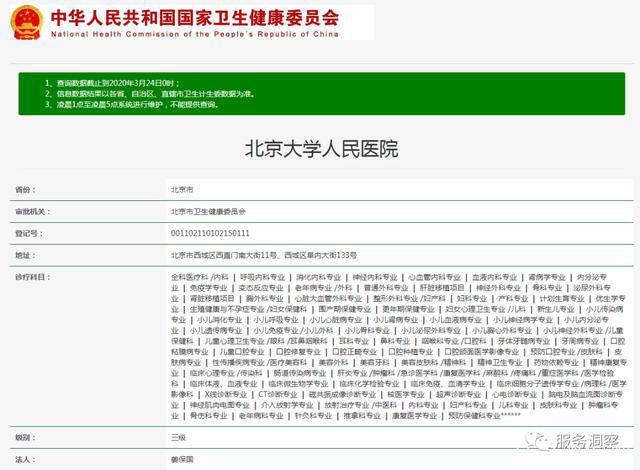Click the WeChat icon beside 服务洞察

pyautogui.click(x=540, y=441)
